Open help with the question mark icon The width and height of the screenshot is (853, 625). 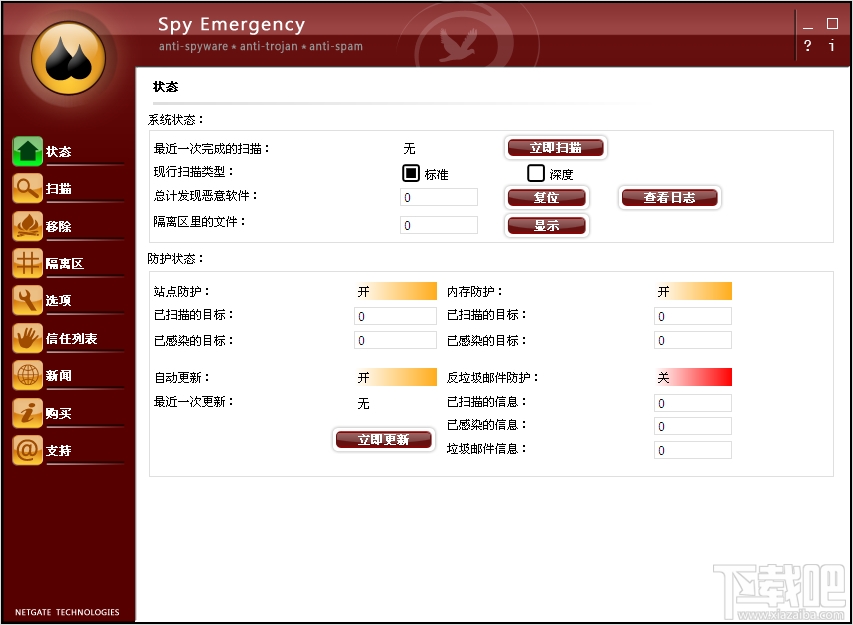click(807, 46)
